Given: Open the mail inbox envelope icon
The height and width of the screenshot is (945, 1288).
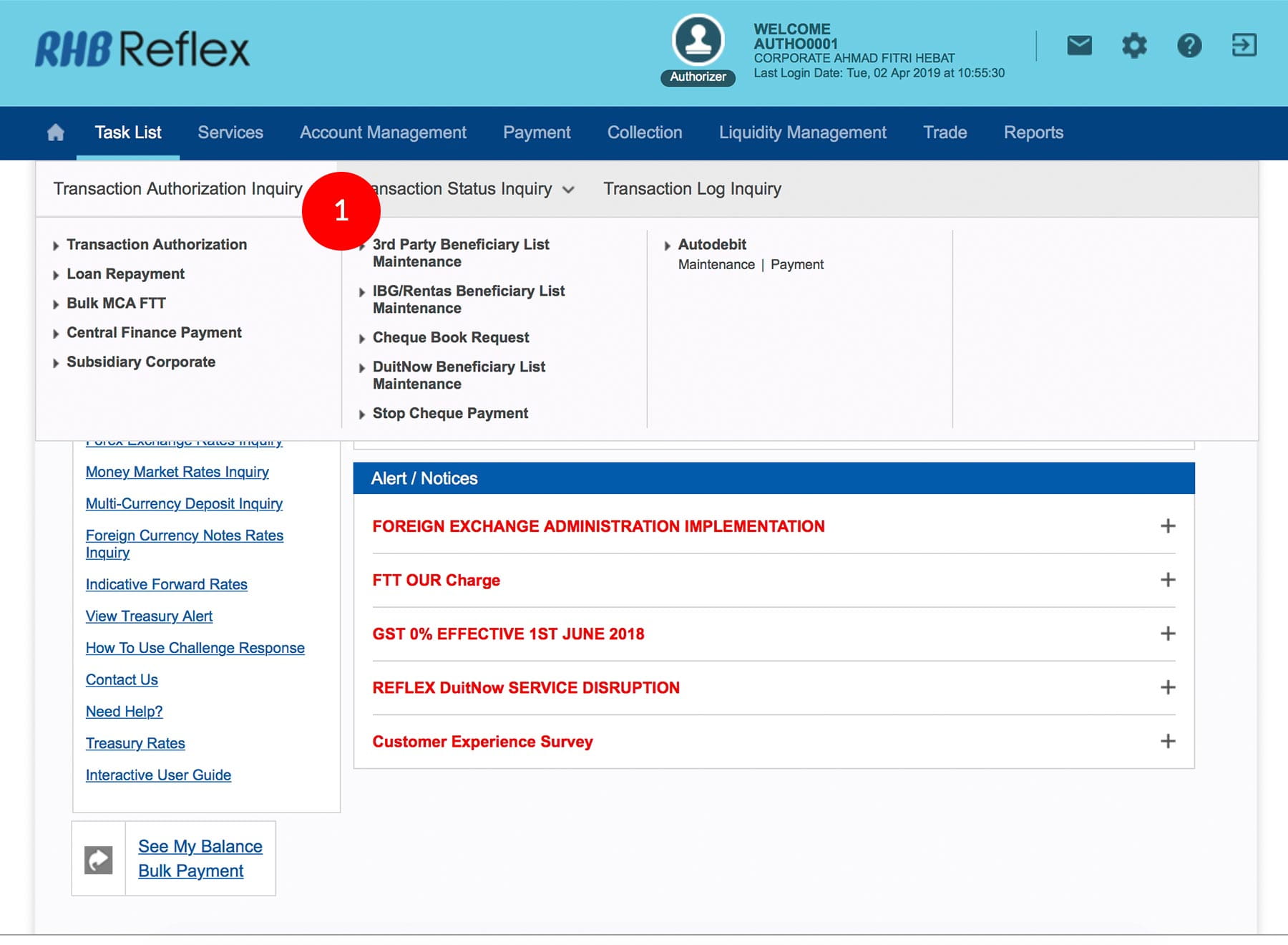Looking at the screenshot, I should (x=1079, y=46).
